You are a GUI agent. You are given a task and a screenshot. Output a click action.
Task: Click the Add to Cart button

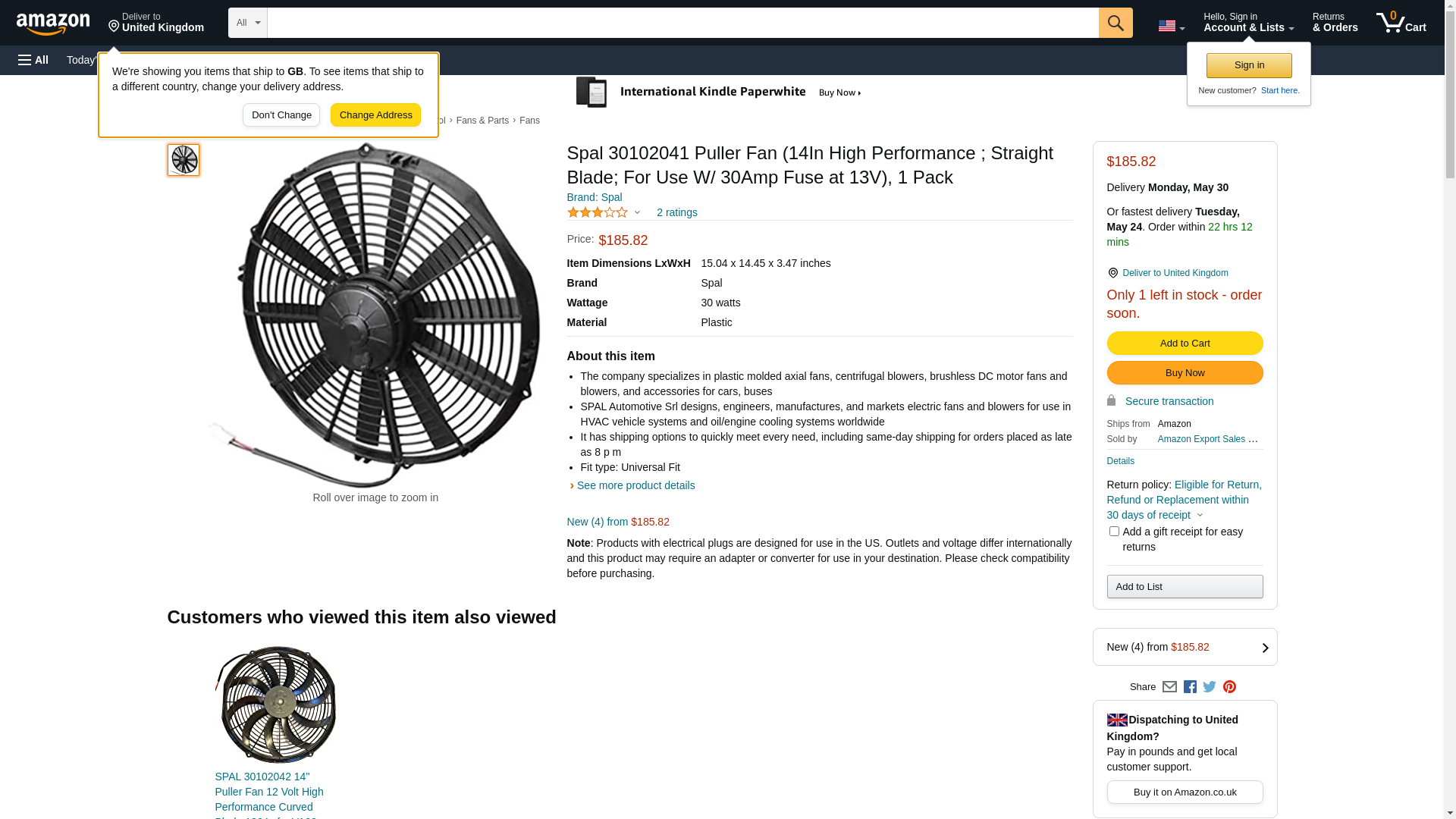click(x=1185, y=344)
